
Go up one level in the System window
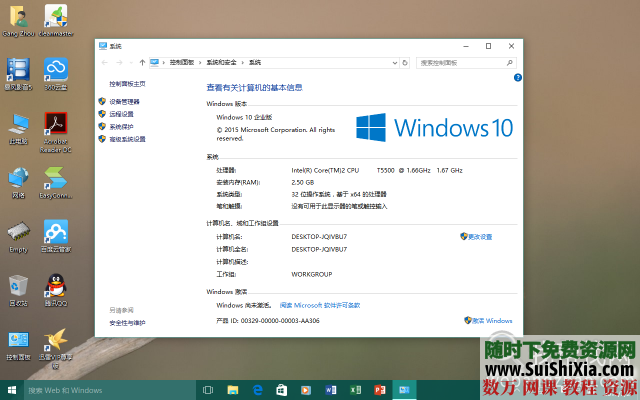coord(142,62)
